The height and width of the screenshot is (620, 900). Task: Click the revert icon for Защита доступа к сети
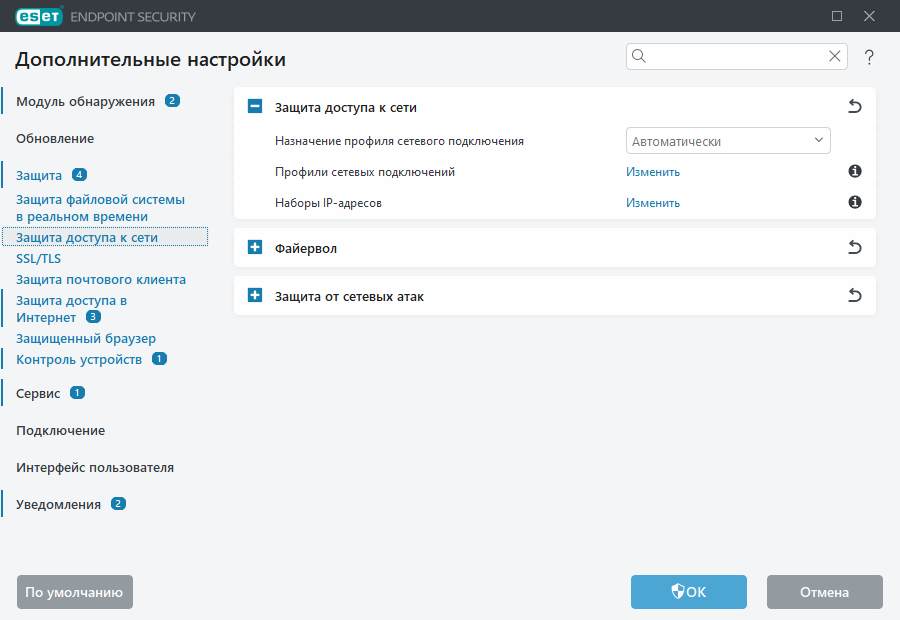pyautogui.click(x=854, y=105)
